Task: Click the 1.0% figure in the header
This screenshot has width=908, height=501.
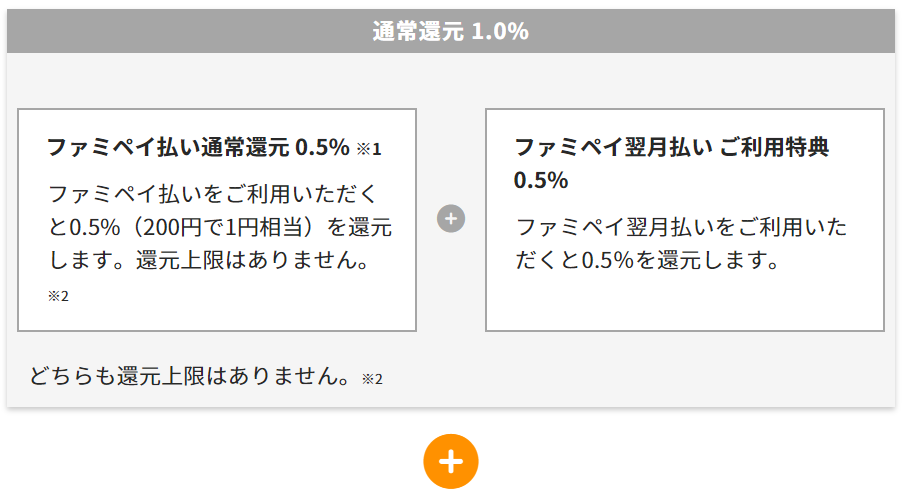Action: point(499,31)
